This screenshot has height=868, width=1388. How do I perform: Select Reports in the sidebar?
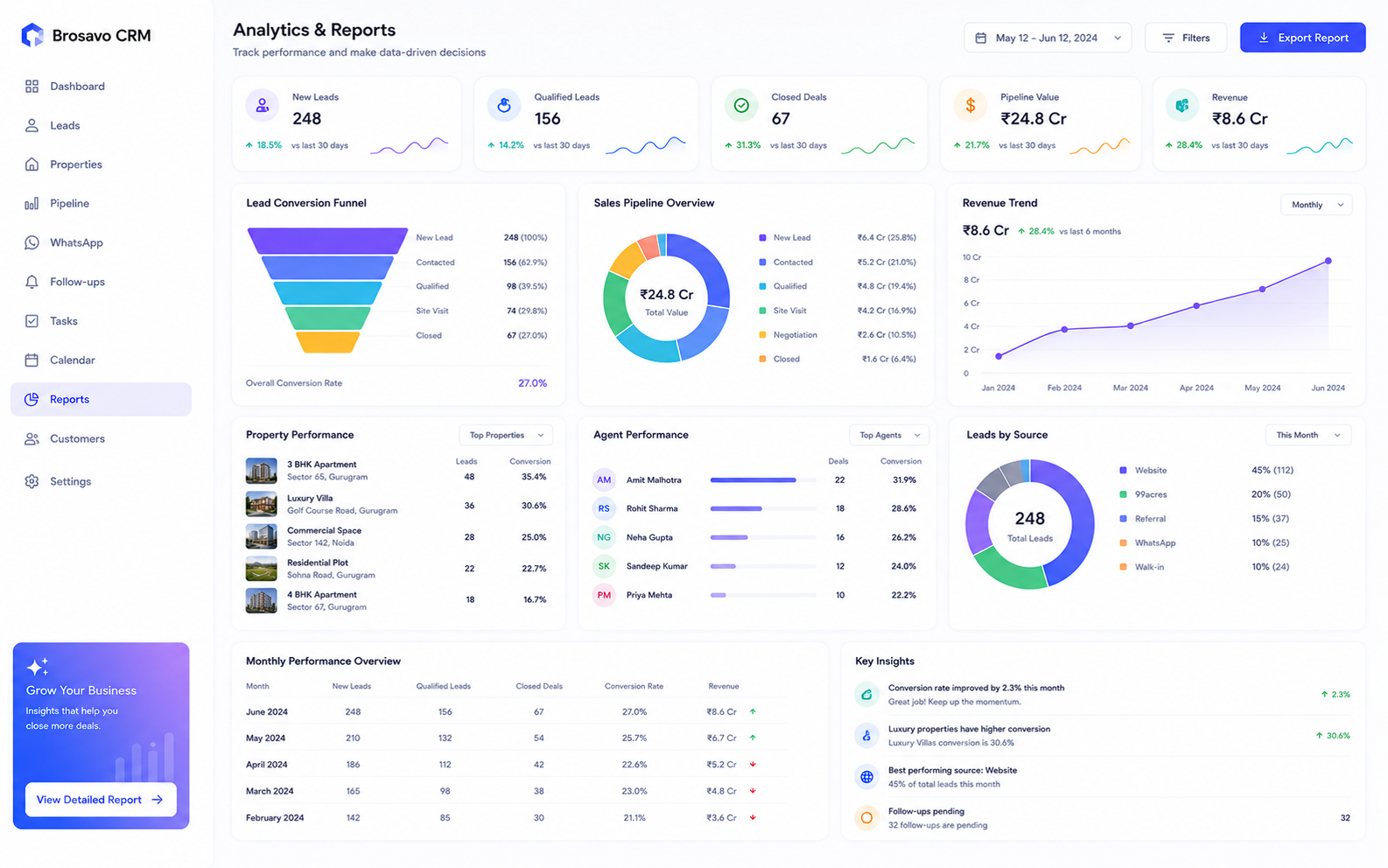[x=101, y=399]
